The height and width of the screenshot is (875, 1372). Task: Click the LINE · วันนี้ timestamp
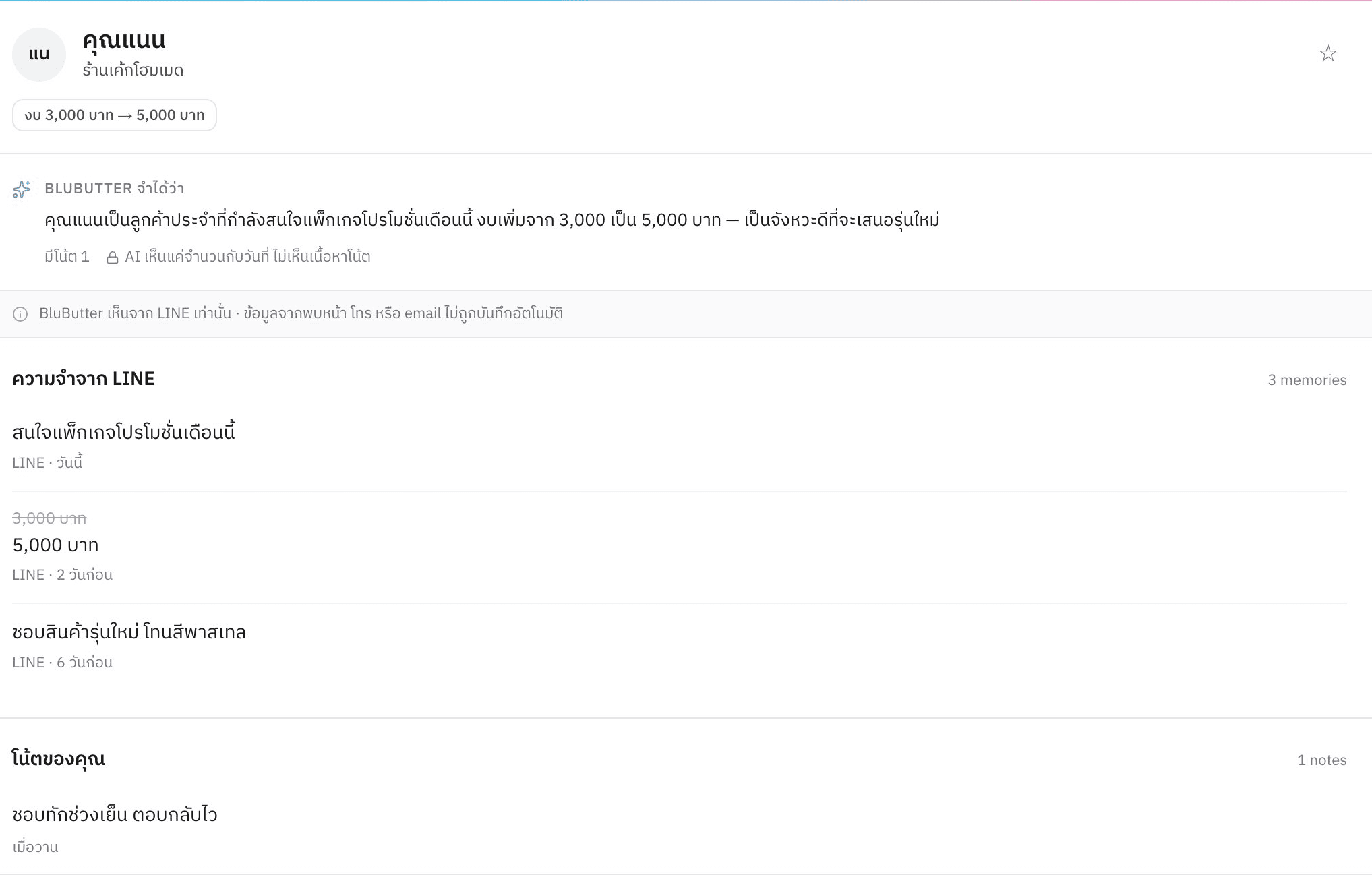pos(47,463)
